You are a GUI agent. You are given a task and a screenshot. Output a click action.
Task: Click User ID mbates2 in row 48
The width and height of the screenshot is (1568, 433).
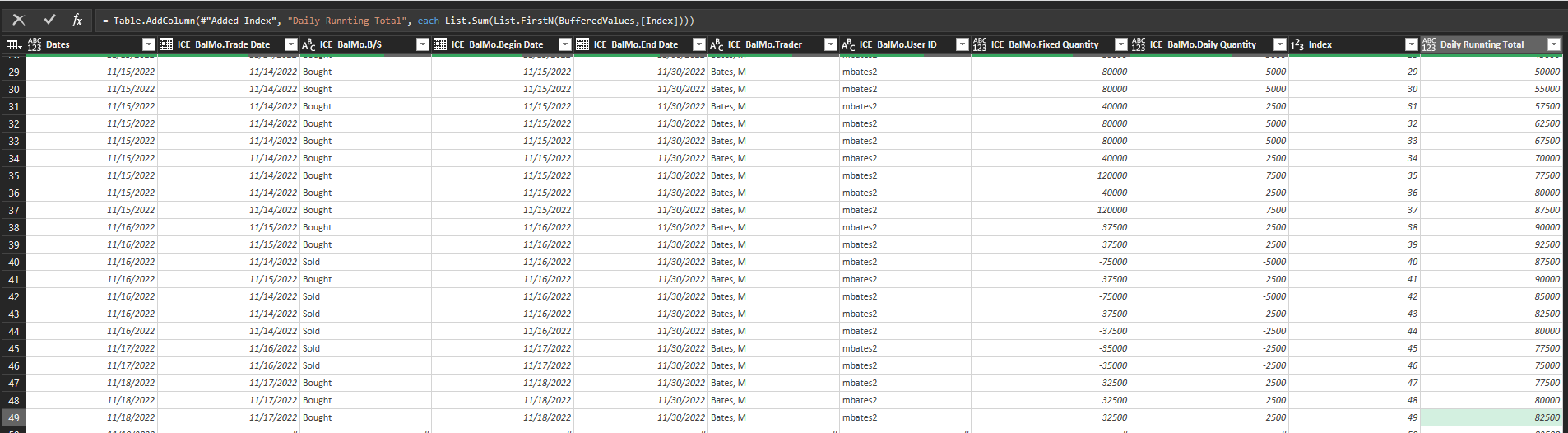[905, 400]
